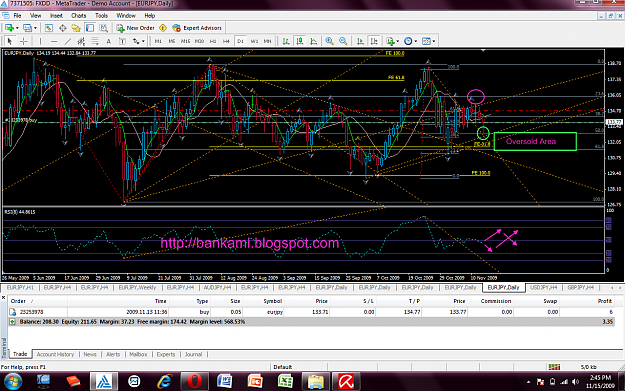
Task: Open the Insert menu
Action: (x=56, y=16)
